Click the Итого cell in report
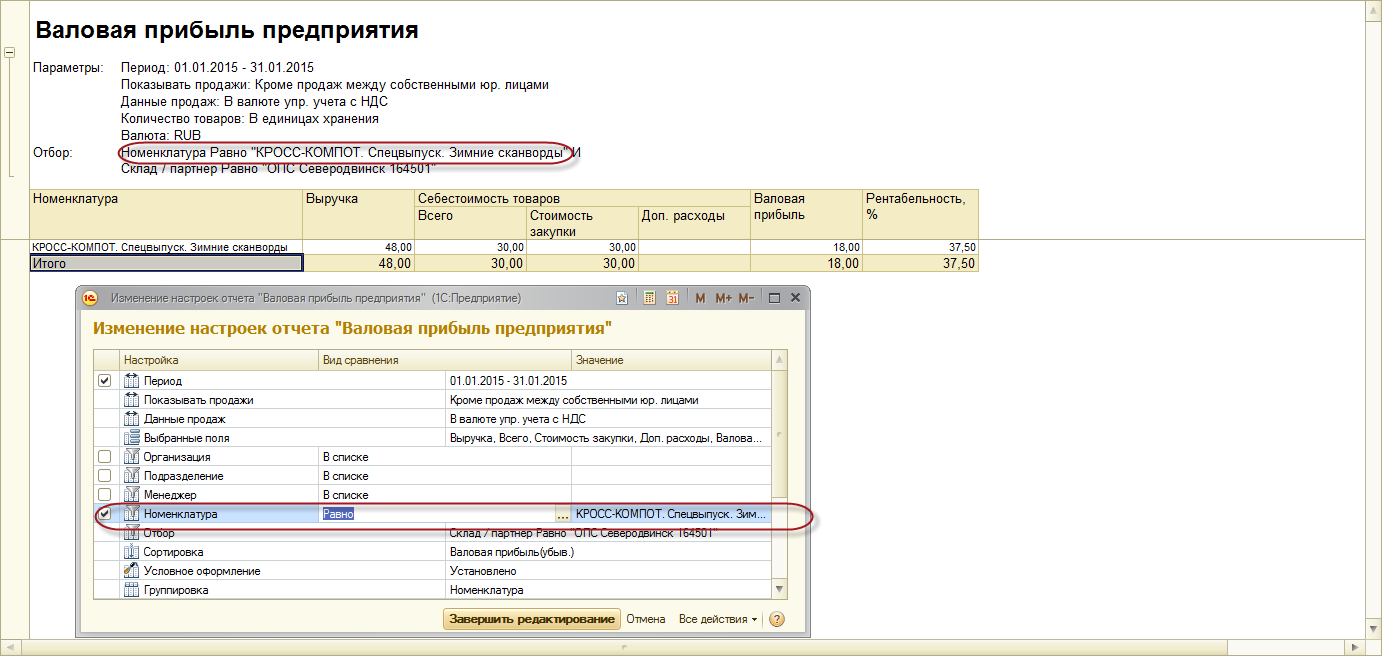 tap(166, 263)
